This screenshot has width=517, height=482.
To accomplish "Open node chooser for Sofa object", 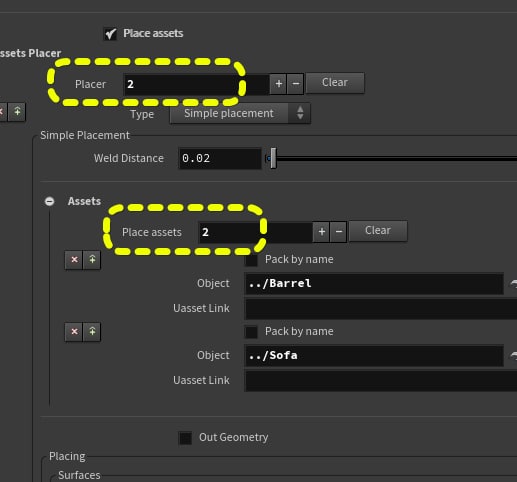I will (x=514, y=356).
